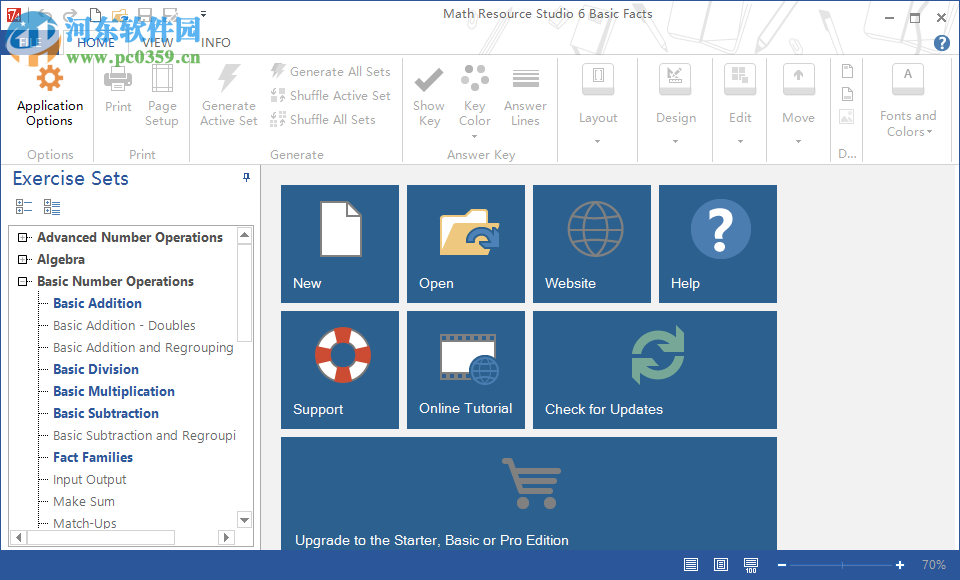
Task: Click the Print icon in the ribbon
Action: pyautogui.click(x=117, y=95)
